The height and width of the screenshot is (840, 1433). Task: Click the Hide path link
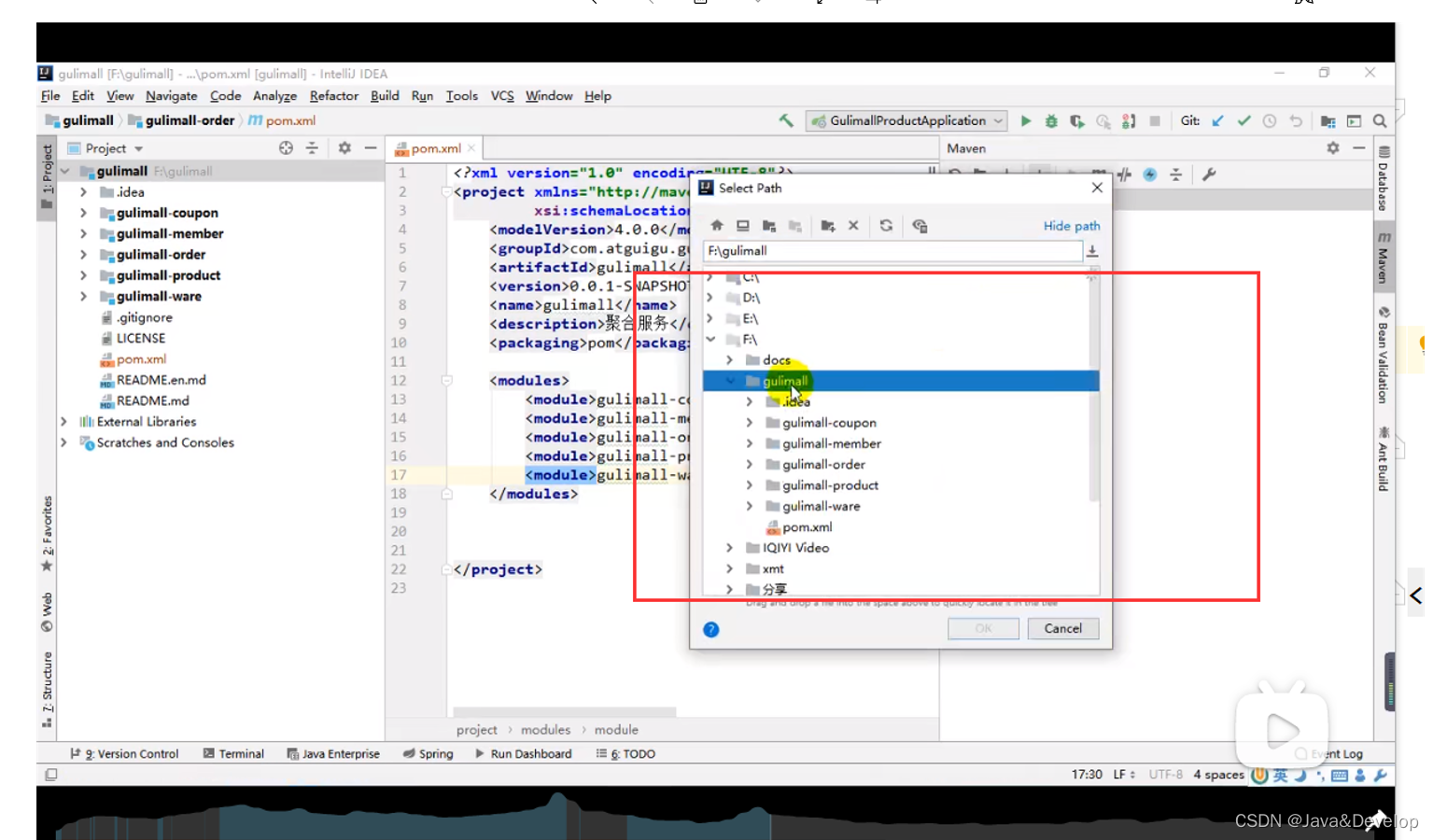click(1072, 226)
